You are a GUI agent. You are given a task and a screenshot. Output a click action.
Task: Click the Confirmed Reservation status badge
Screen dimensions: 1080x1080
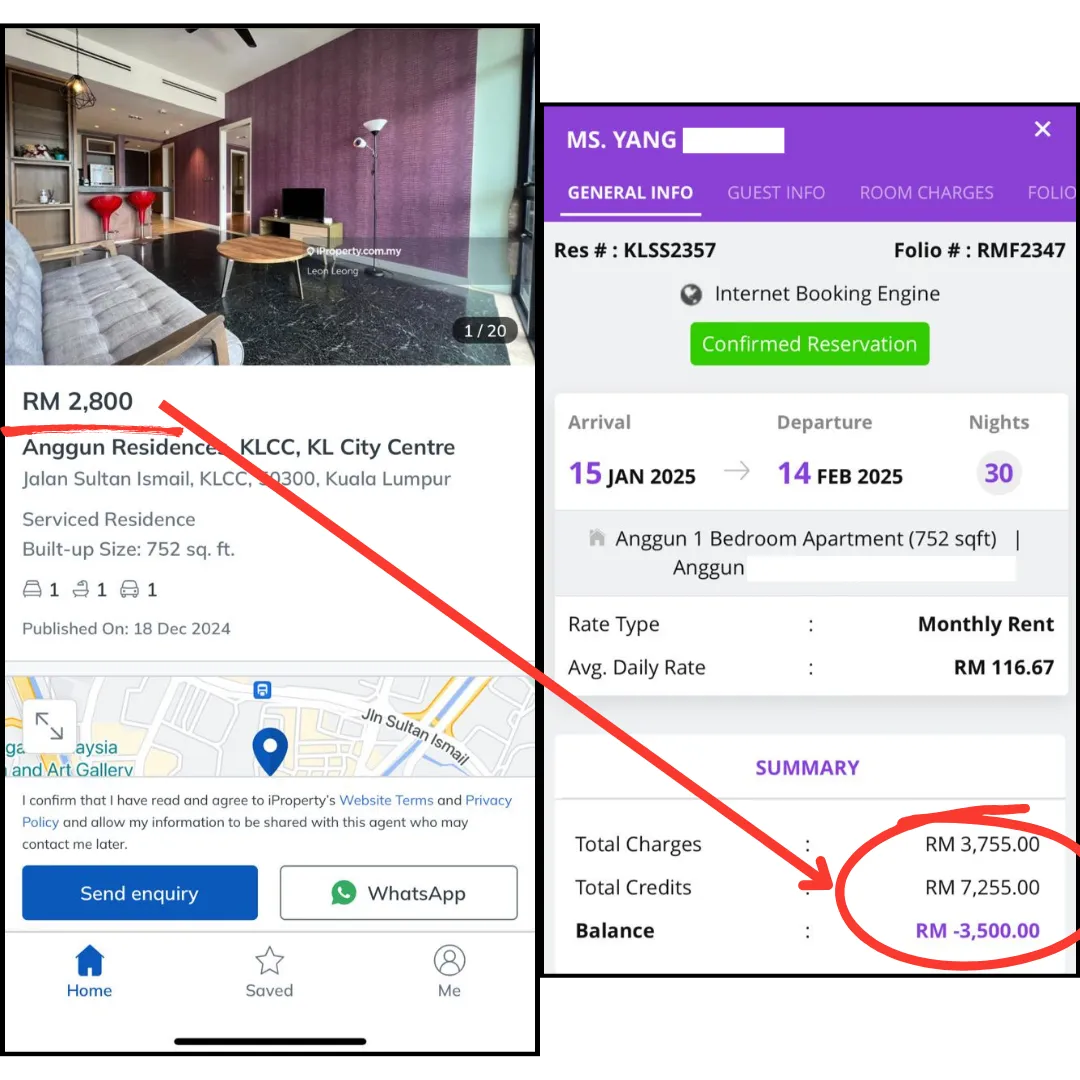[x=809, y=344]
